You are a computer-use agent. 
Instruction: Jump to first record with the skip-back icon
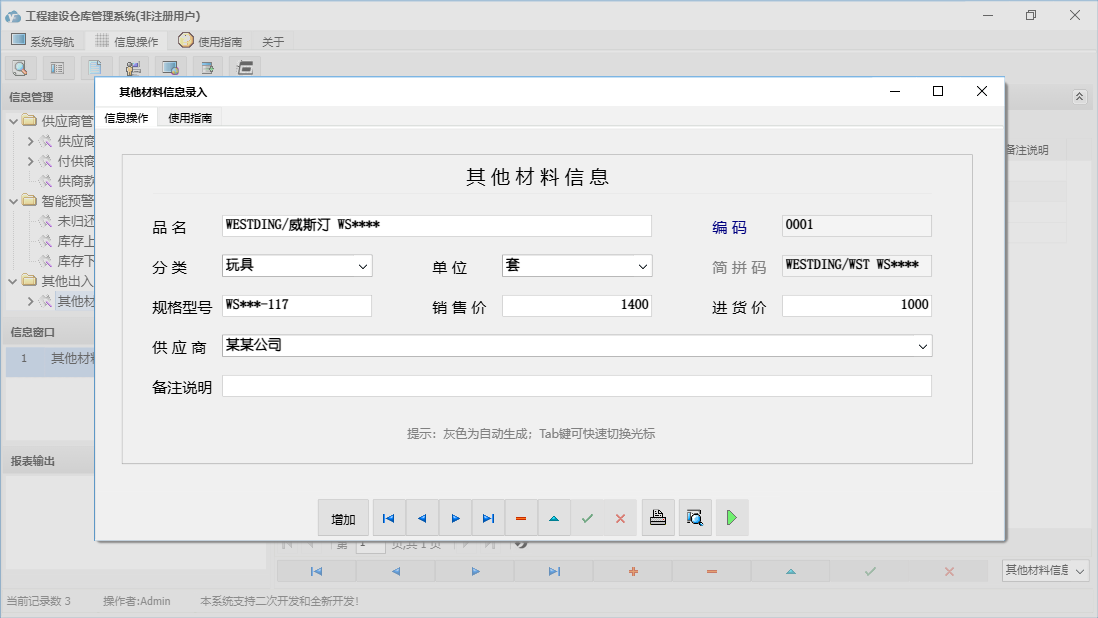click(388, 518)
